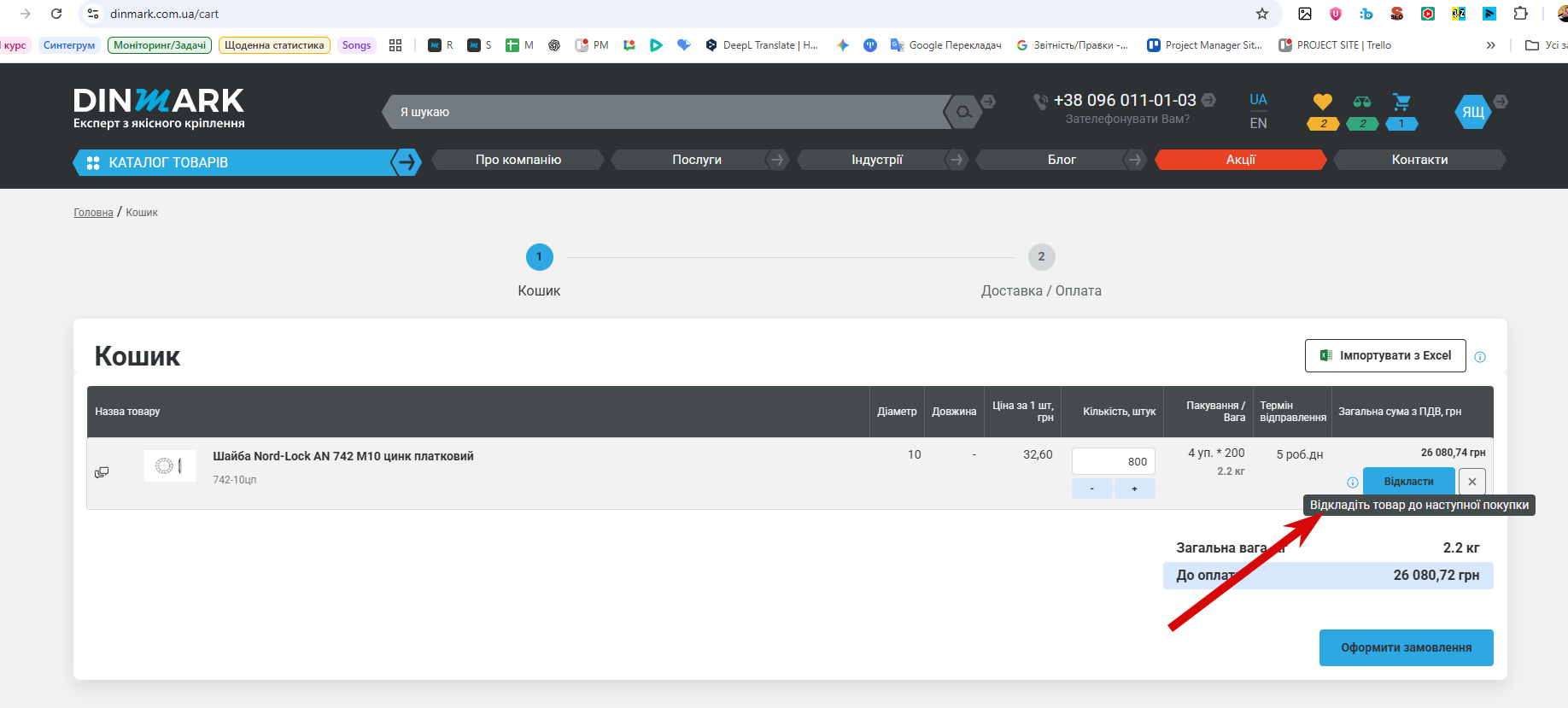The width and height of the screenshot is (1568, 708).
Task: Open the shopping cart icon in header
Action: click(x=1401, y=102)
